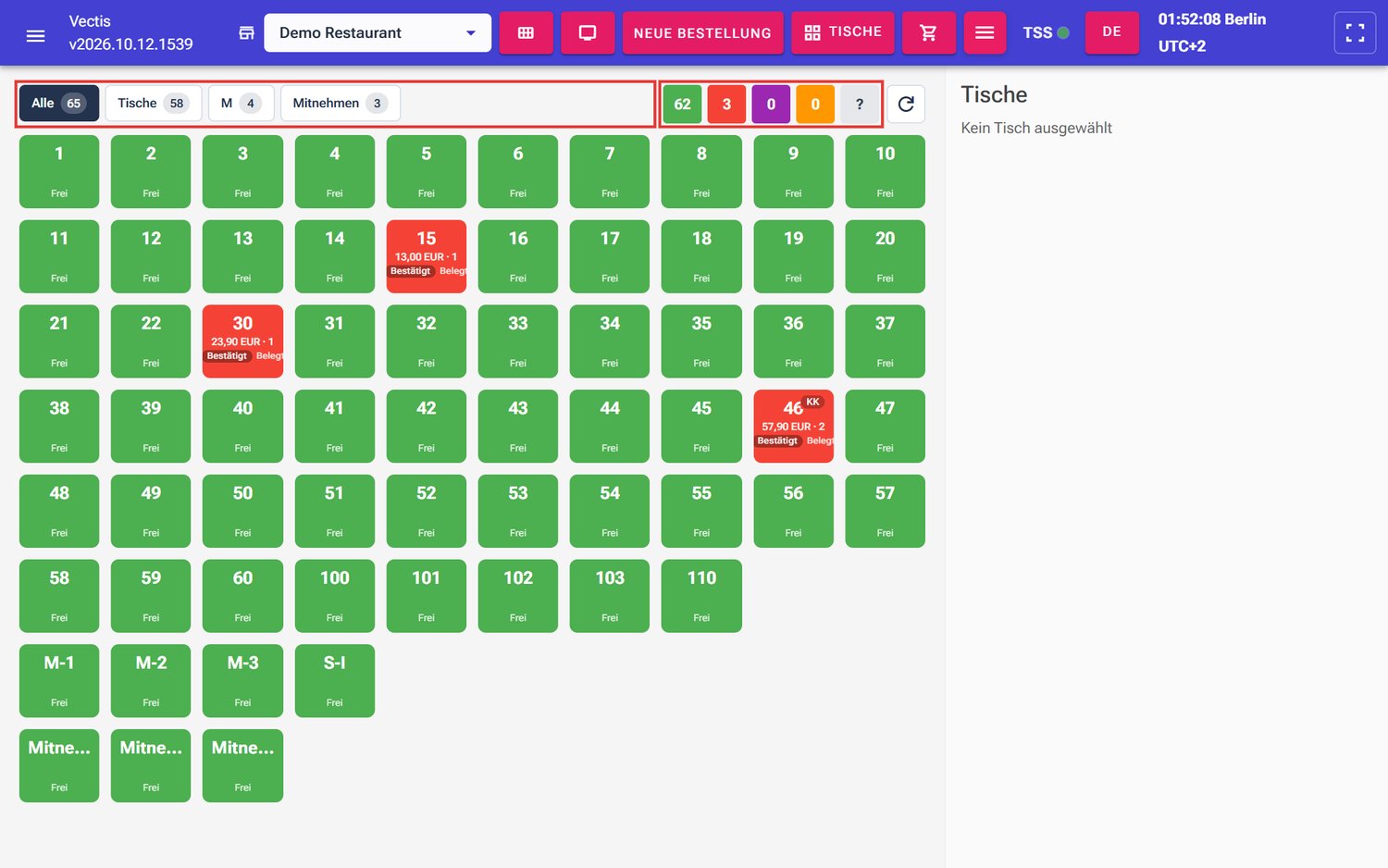Toggle orange status filter swatch
This screenshot has height=868, width=1388.
pyautogui.click(x=815, y=104)
